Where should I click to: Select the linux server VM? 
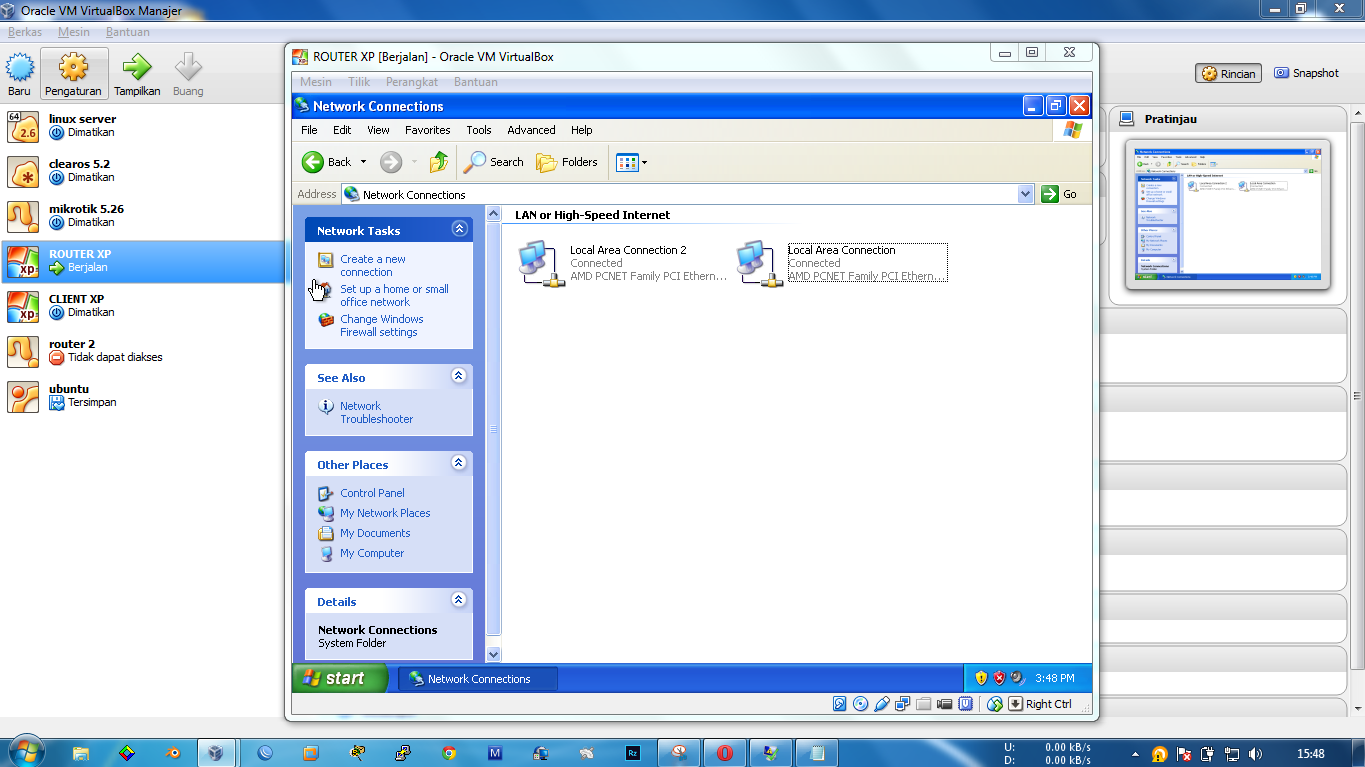tap(143, 125)
